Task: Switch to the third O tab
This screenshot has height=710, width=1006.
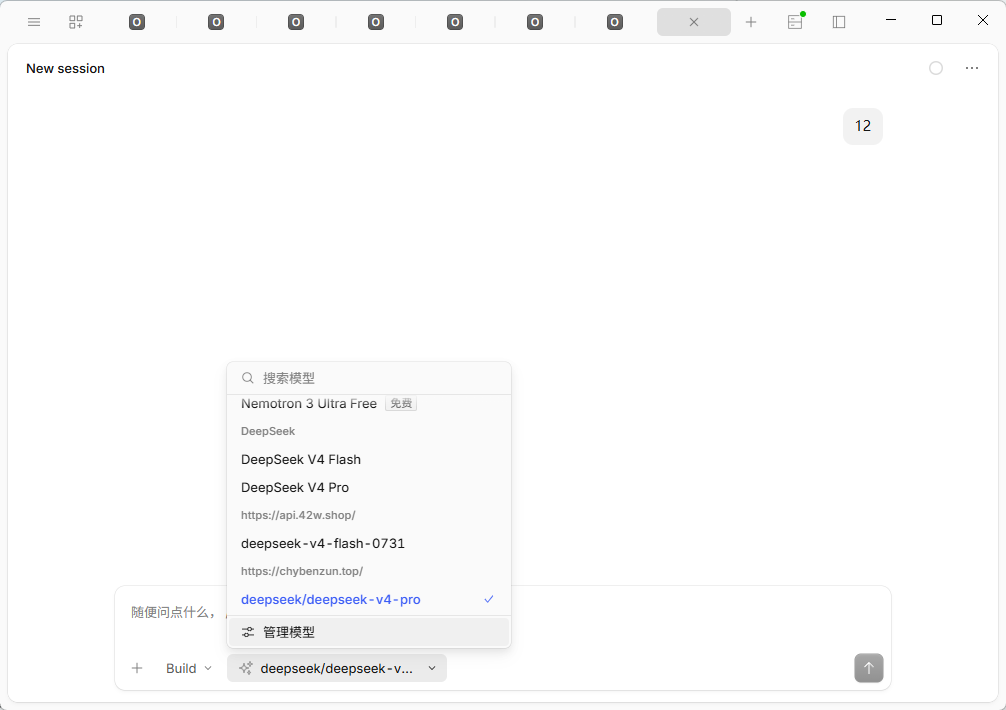Action: coord(296,22)
